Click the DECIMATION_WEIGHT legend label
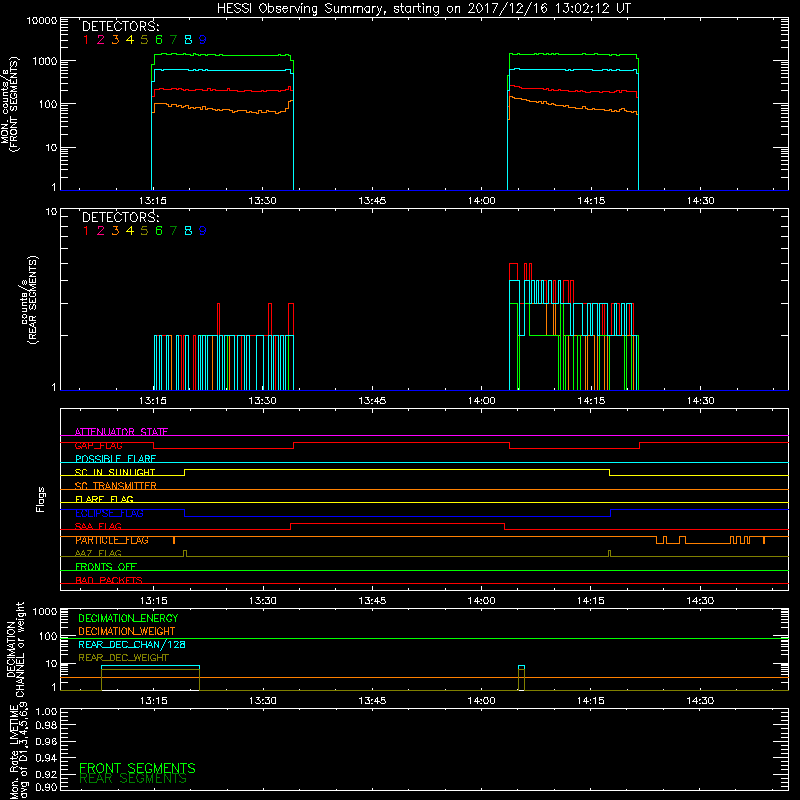 [127, 631]
